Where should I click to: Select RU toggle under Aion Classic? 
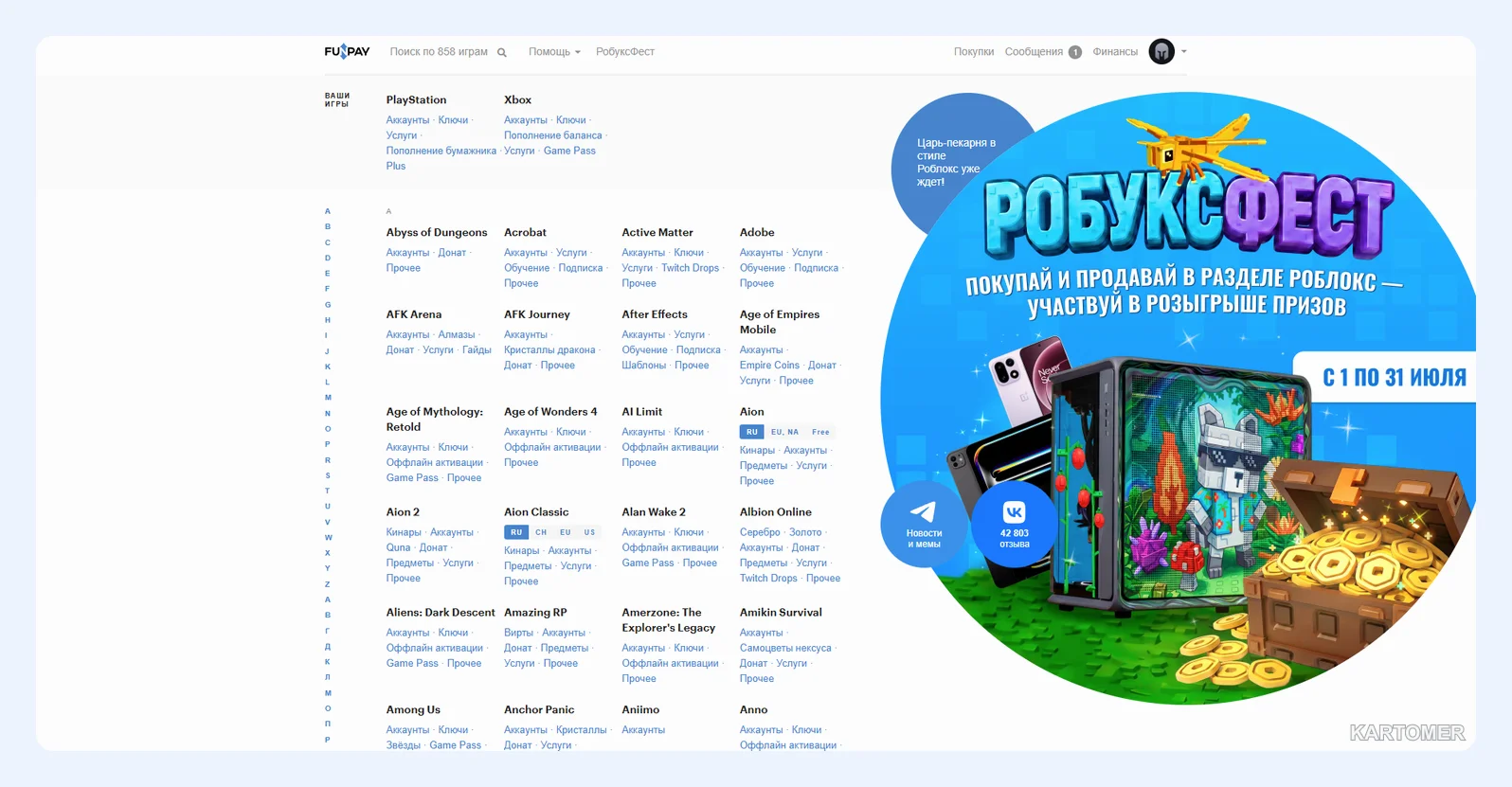point(516,532)
